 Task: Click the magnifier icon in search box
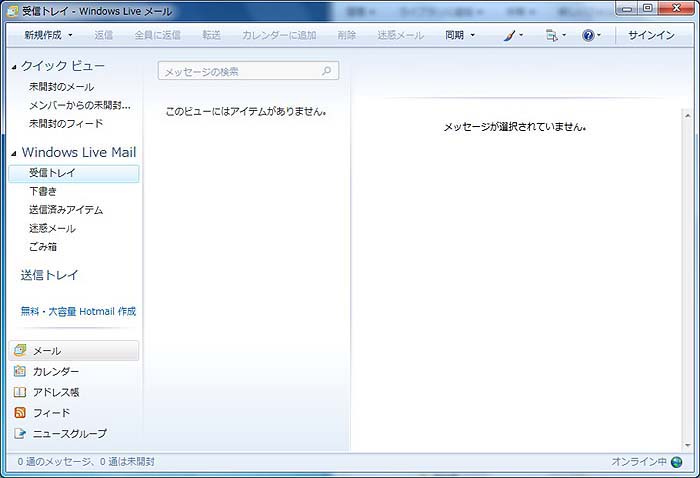327,72
